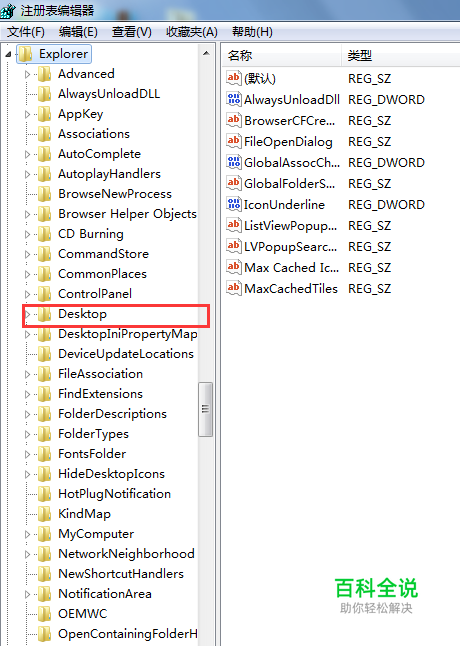
Task: Select the FileAssociation key
Action: point(100,374)
